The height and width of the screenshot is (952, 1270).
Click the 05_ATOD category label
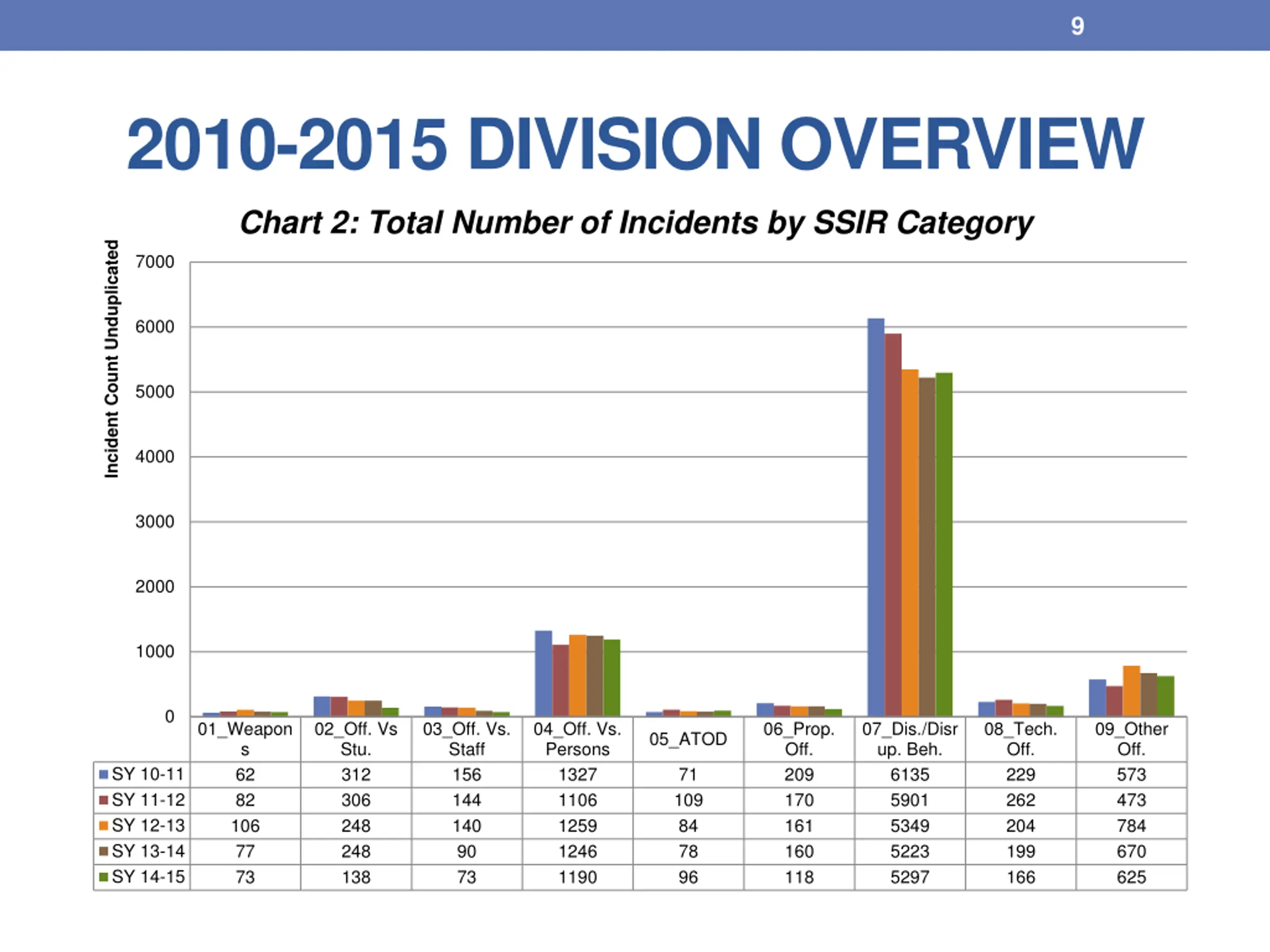(689, 739)
